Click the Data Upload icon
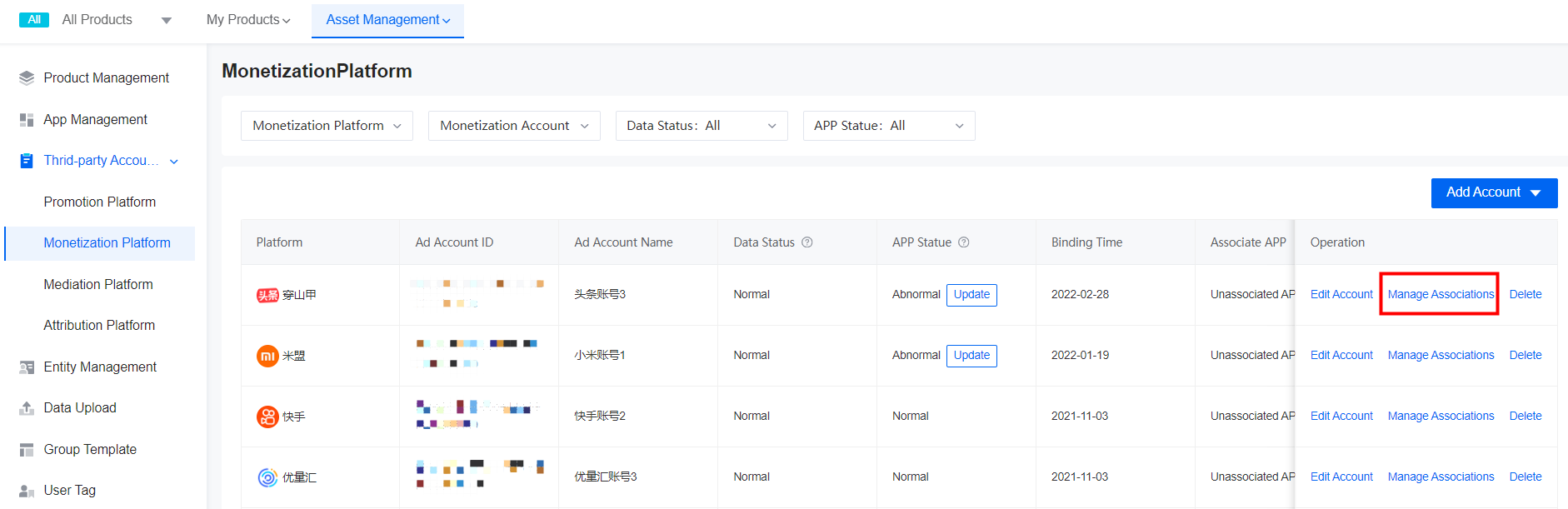The image size is (1568, 509). point(27,408)
